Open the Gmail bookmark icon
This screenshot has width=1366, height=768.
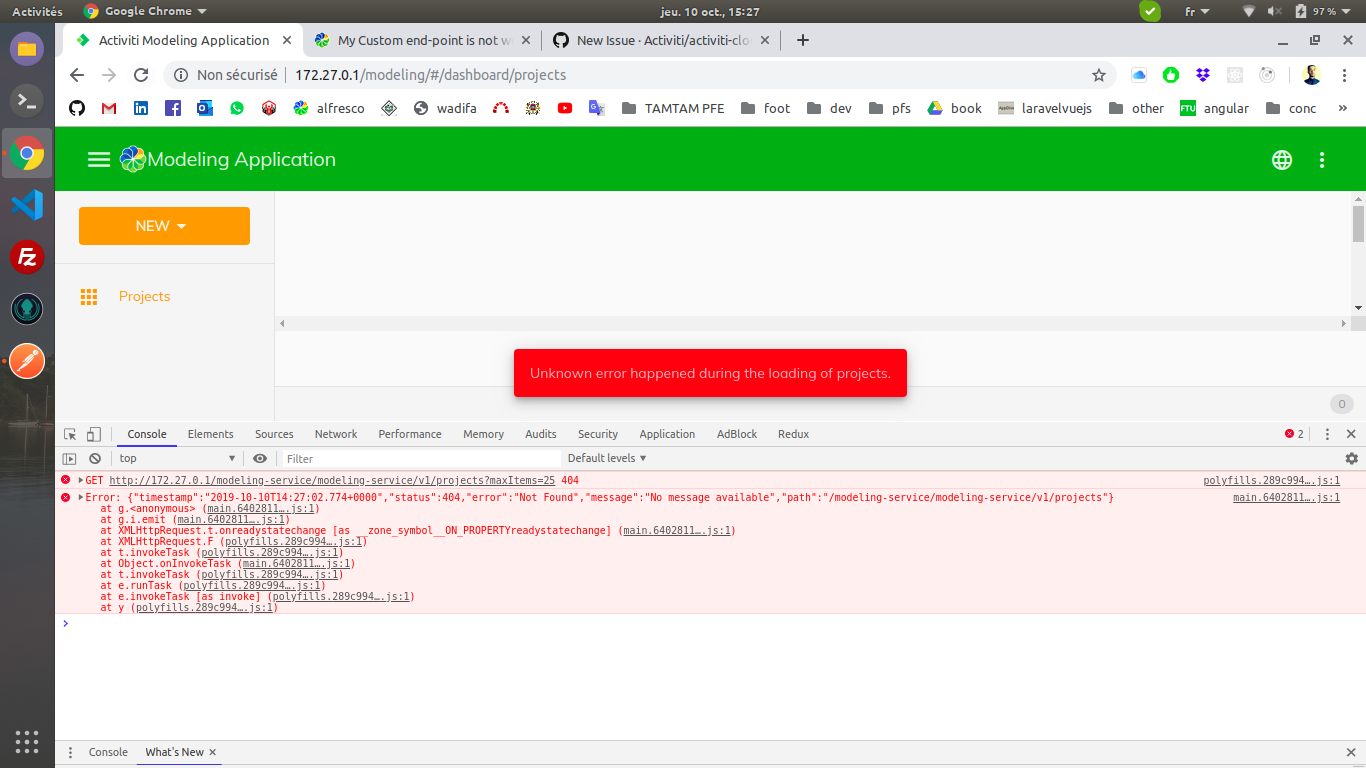[x=109, y=108]
